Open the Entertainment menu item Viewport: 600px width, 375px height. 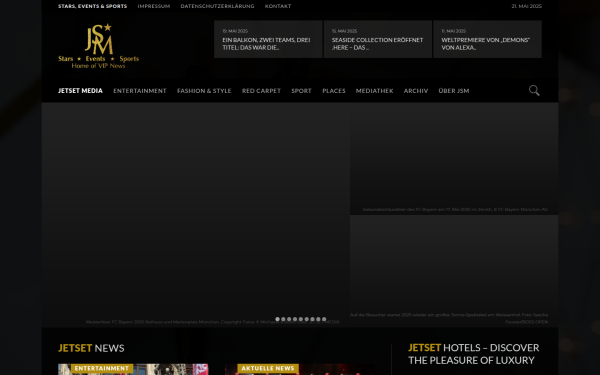pos(140,91)
